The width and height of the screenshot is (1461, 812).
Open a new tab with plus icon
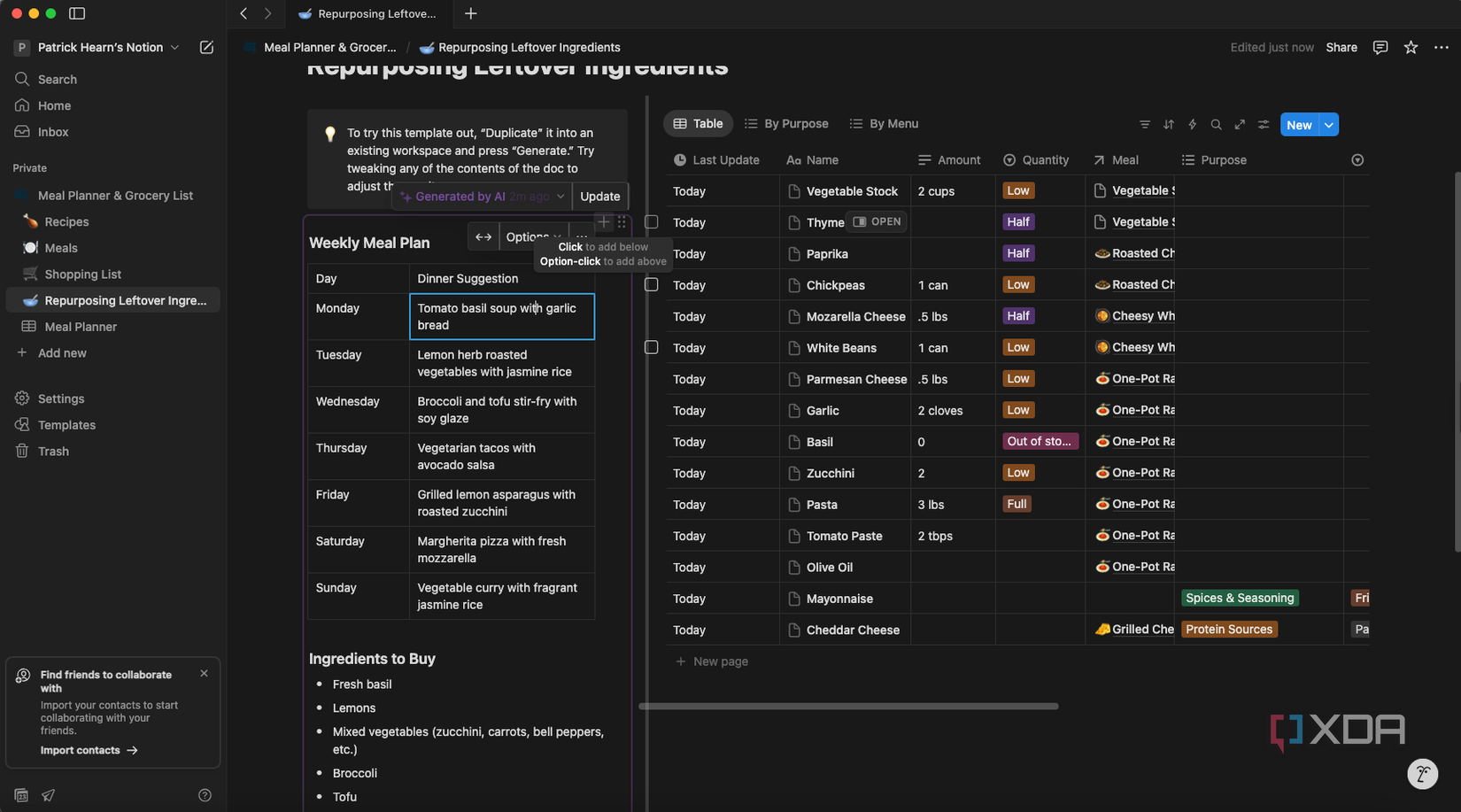coord(470,13)
